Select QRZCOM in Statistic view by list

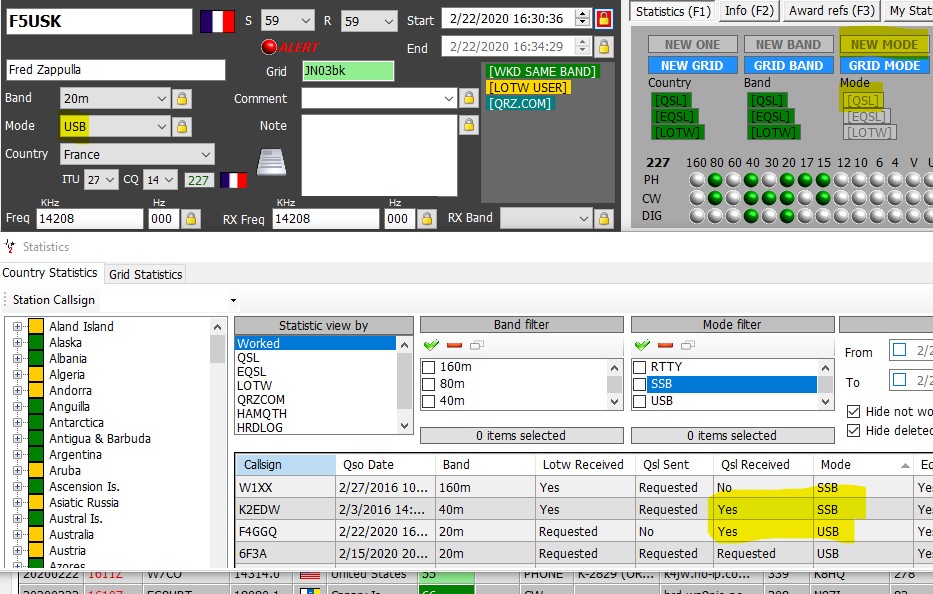tap(261, 399)
